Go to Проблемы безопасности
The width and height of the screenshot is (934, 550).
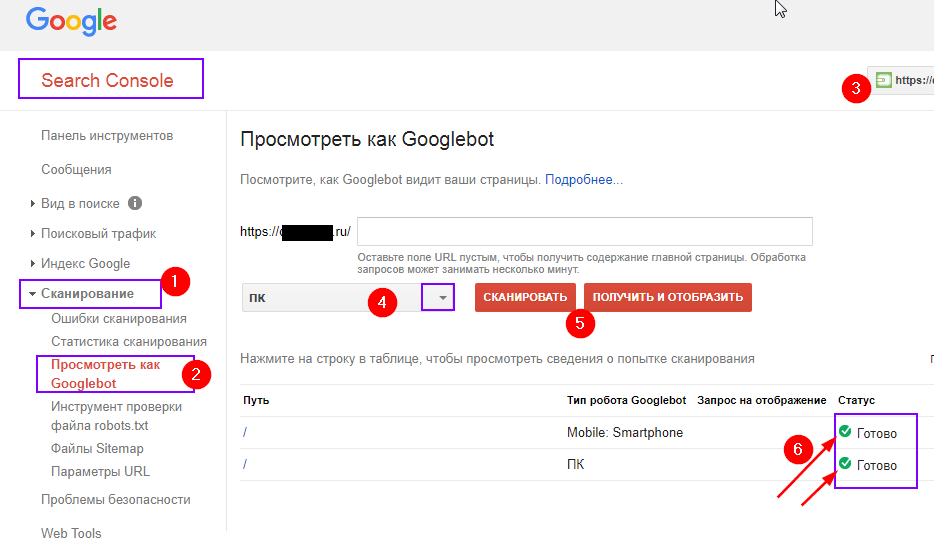coord(116,500)
